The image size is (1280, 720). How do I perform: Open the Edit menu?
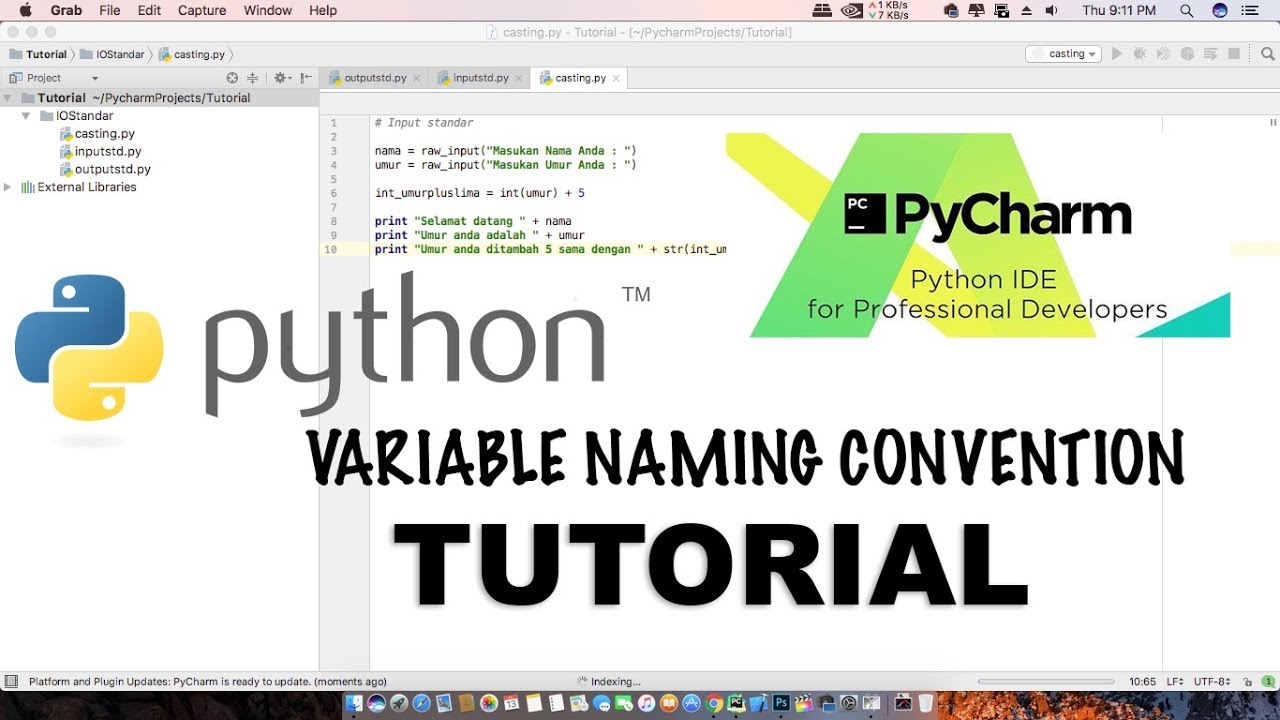(149, 10)
